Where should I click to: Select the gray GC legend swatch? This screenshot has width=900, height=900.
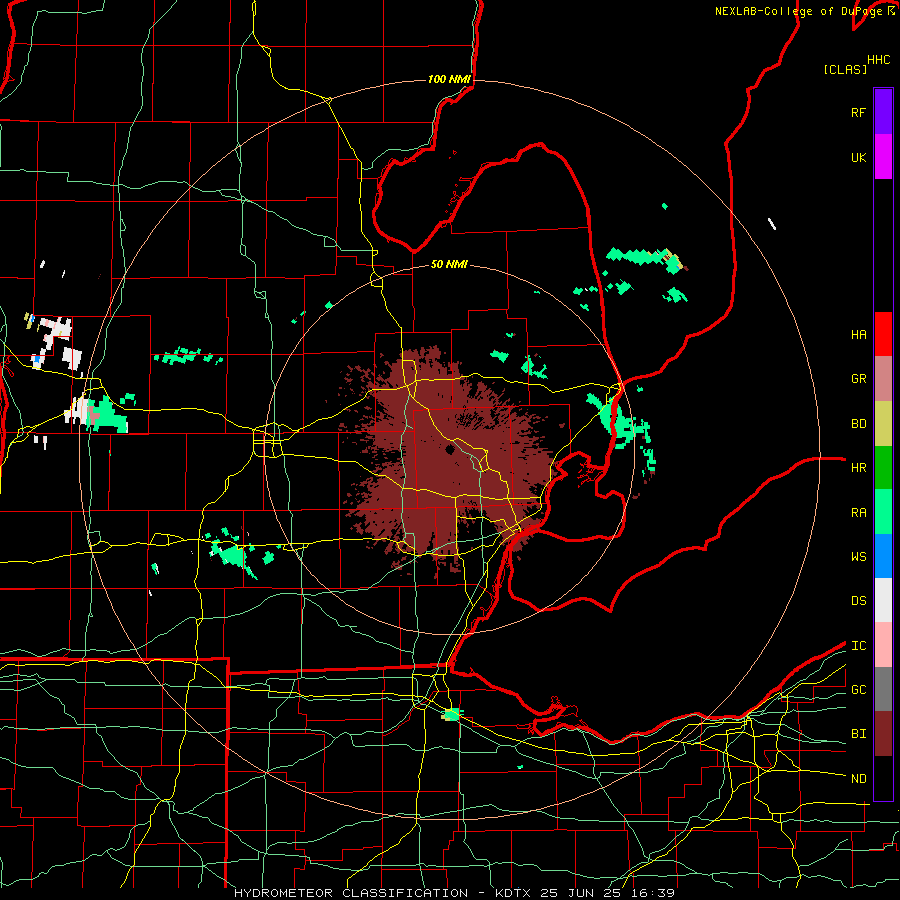coord(883,689)
